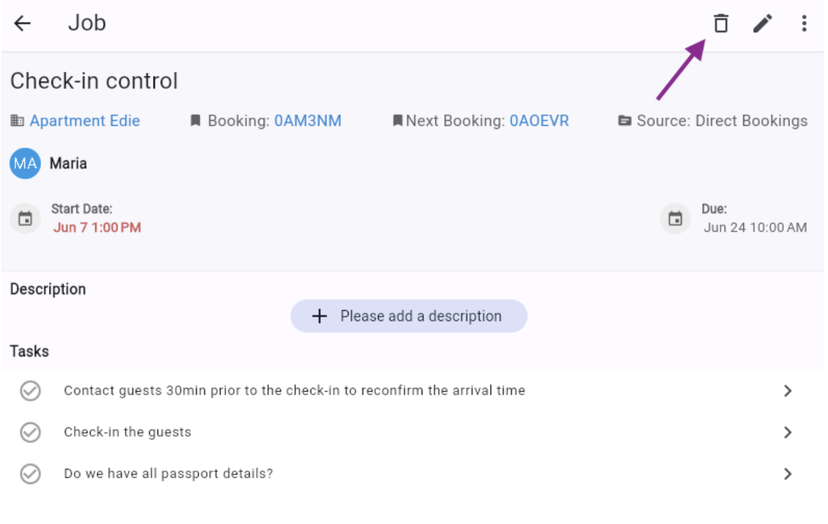
Task: Check off 'Check-in the guests' task
Action: [x=31, y=432]
